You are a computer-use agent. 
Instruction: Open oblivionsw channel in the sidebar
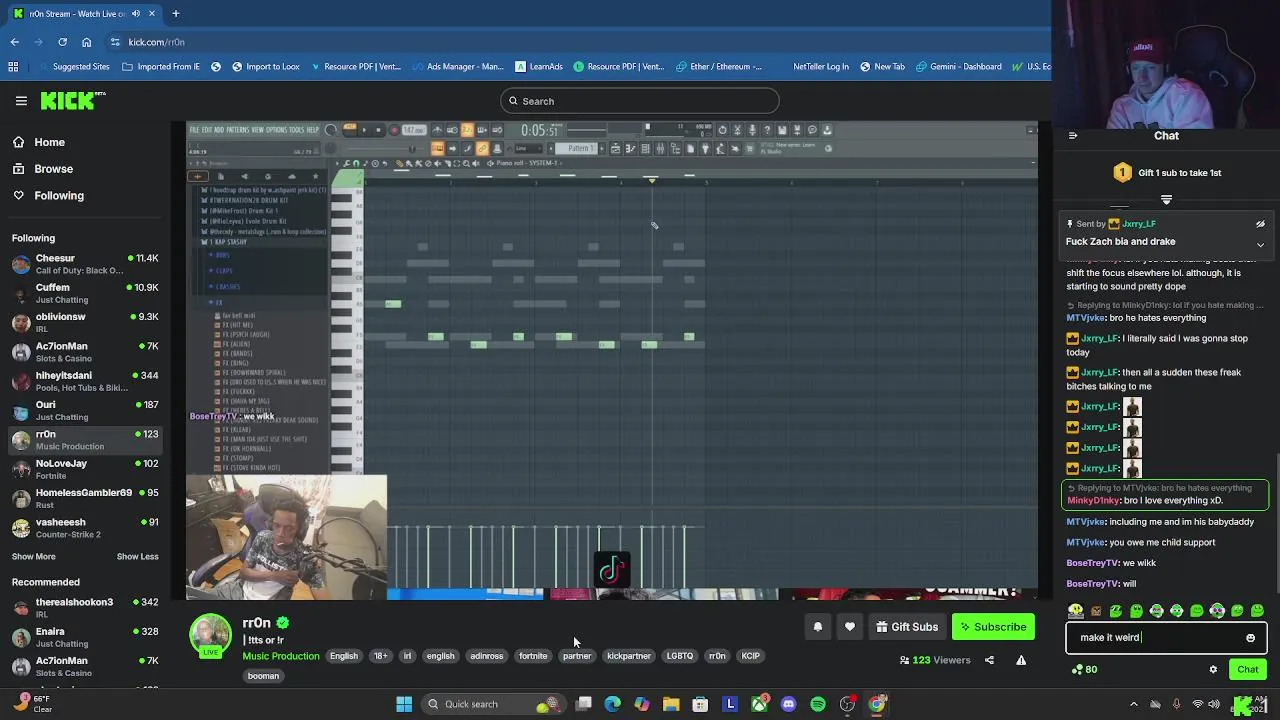pyautogui.click(x=86, y=323)
